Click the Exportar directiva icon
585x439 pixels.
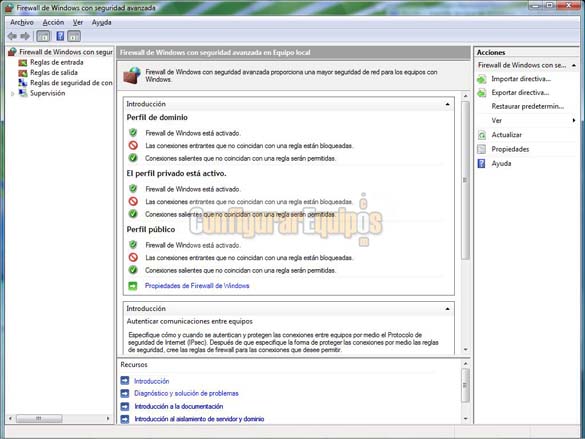click(x=482, y=93)
